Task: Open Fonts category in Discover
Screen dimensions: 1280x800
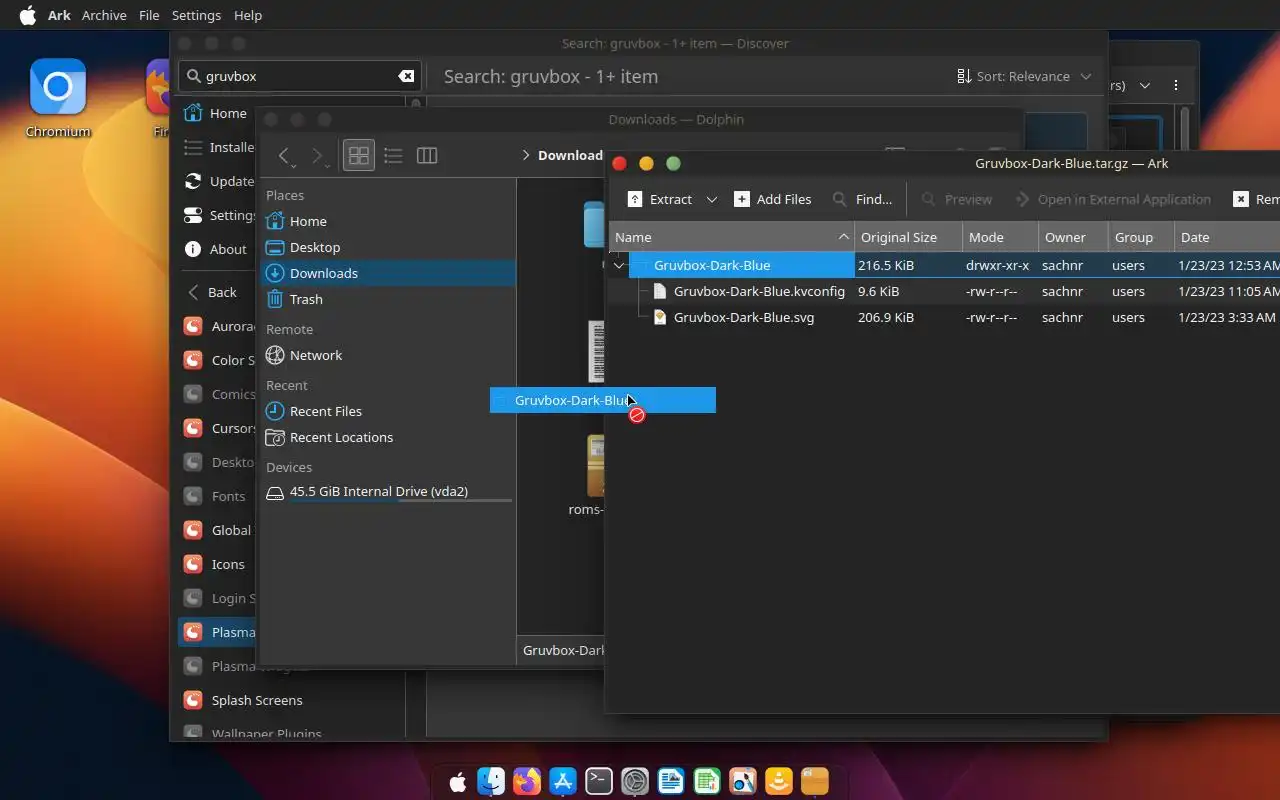Action: tap(218, 496)
